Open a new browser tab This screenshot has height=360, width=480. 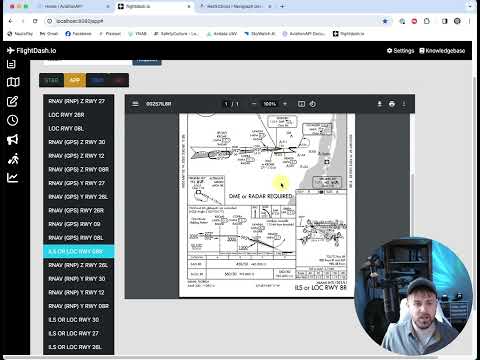click(x=282, y=6)
